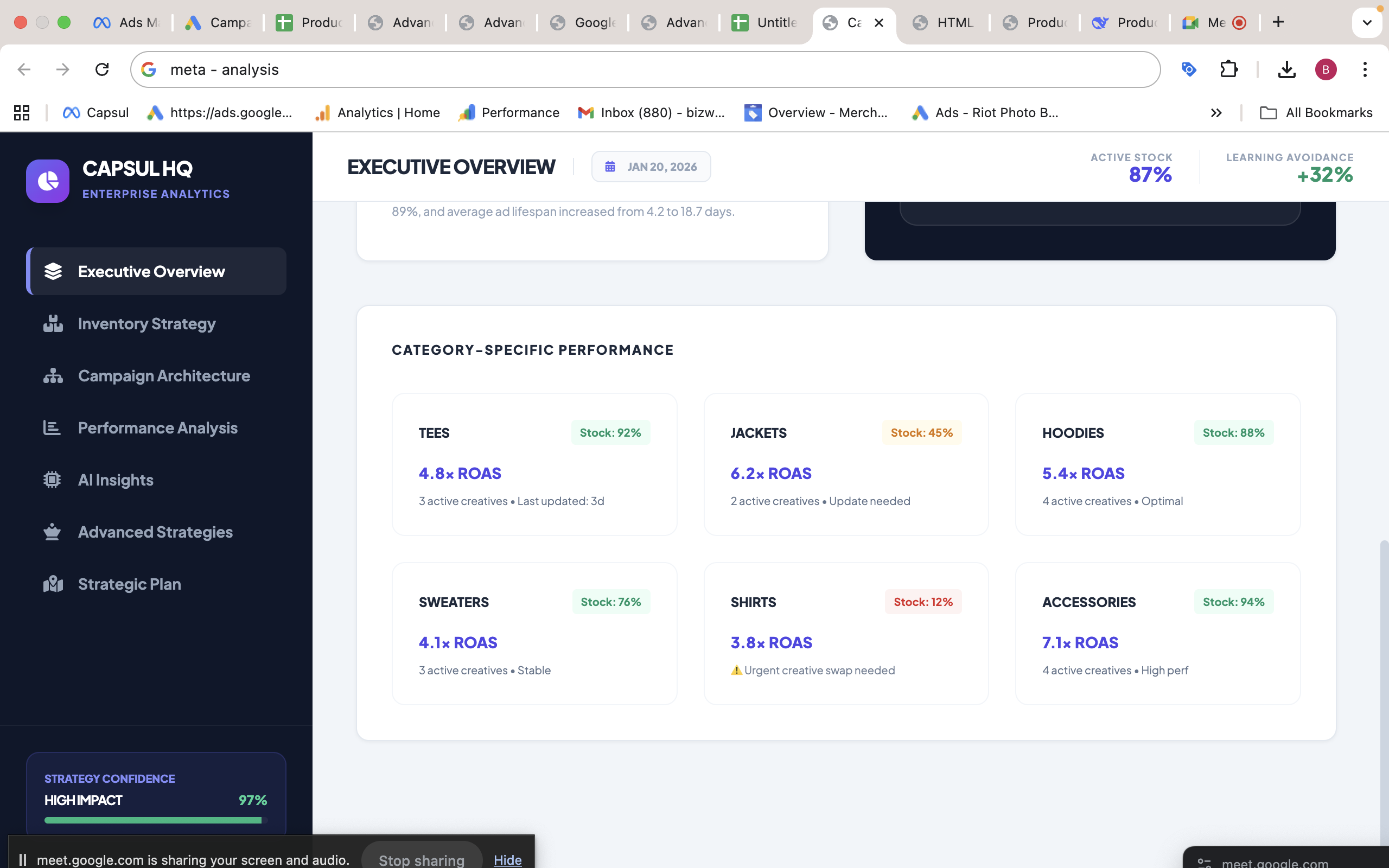Viewport: 1389px width, 868px height.
Task: Click the Stop sharing button
Action: 421,859
